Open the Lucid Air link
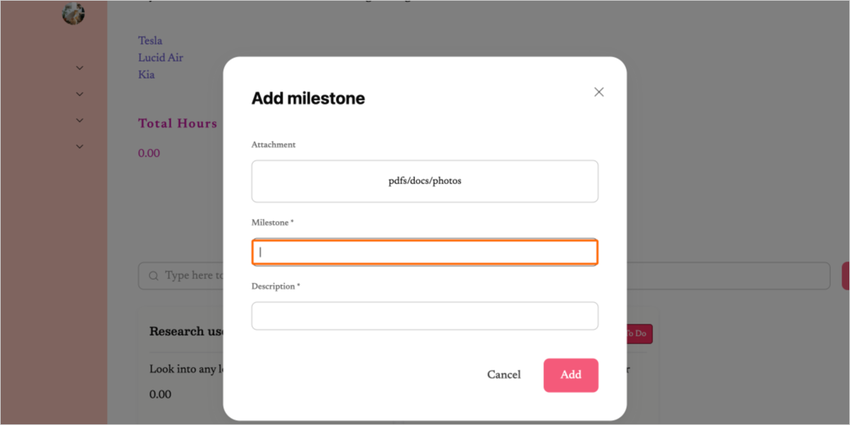The width and height of the screenshot is (850, 425). point(160,58)
